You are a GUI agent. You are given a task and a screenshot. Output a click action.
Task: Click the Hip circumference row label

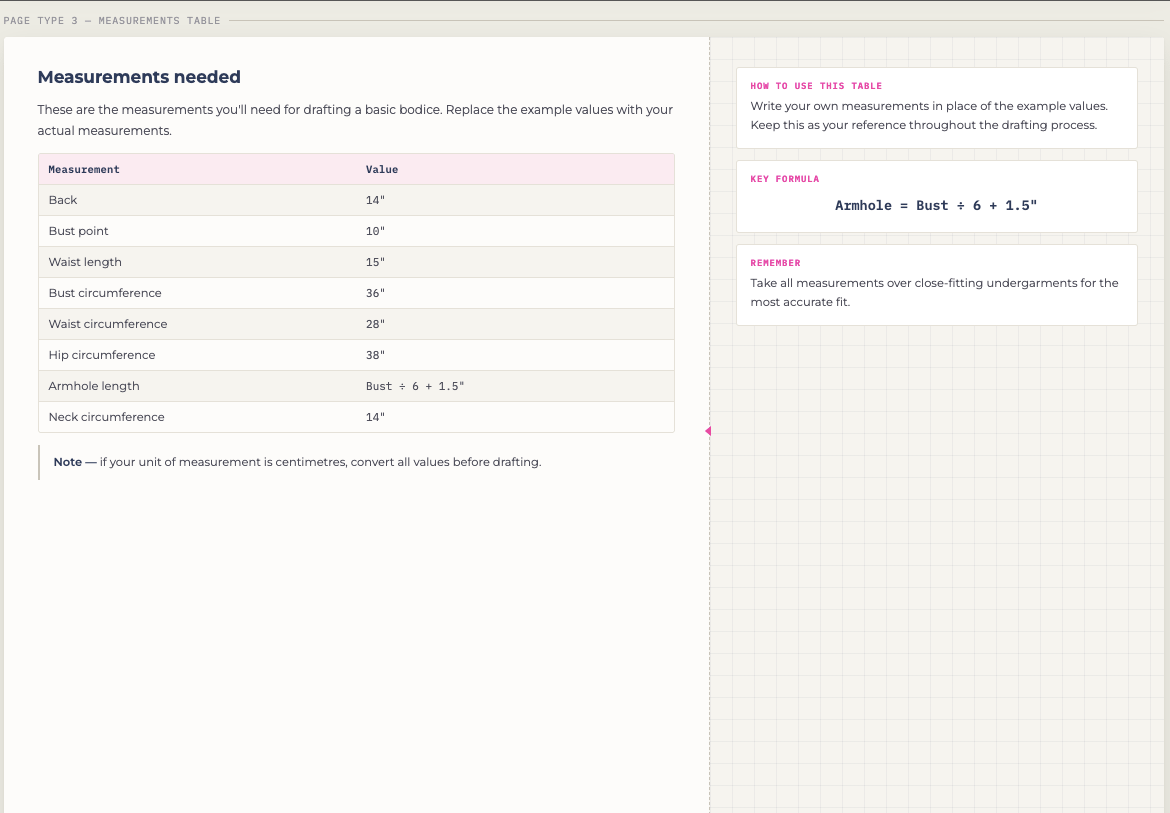tap(102, 355)
